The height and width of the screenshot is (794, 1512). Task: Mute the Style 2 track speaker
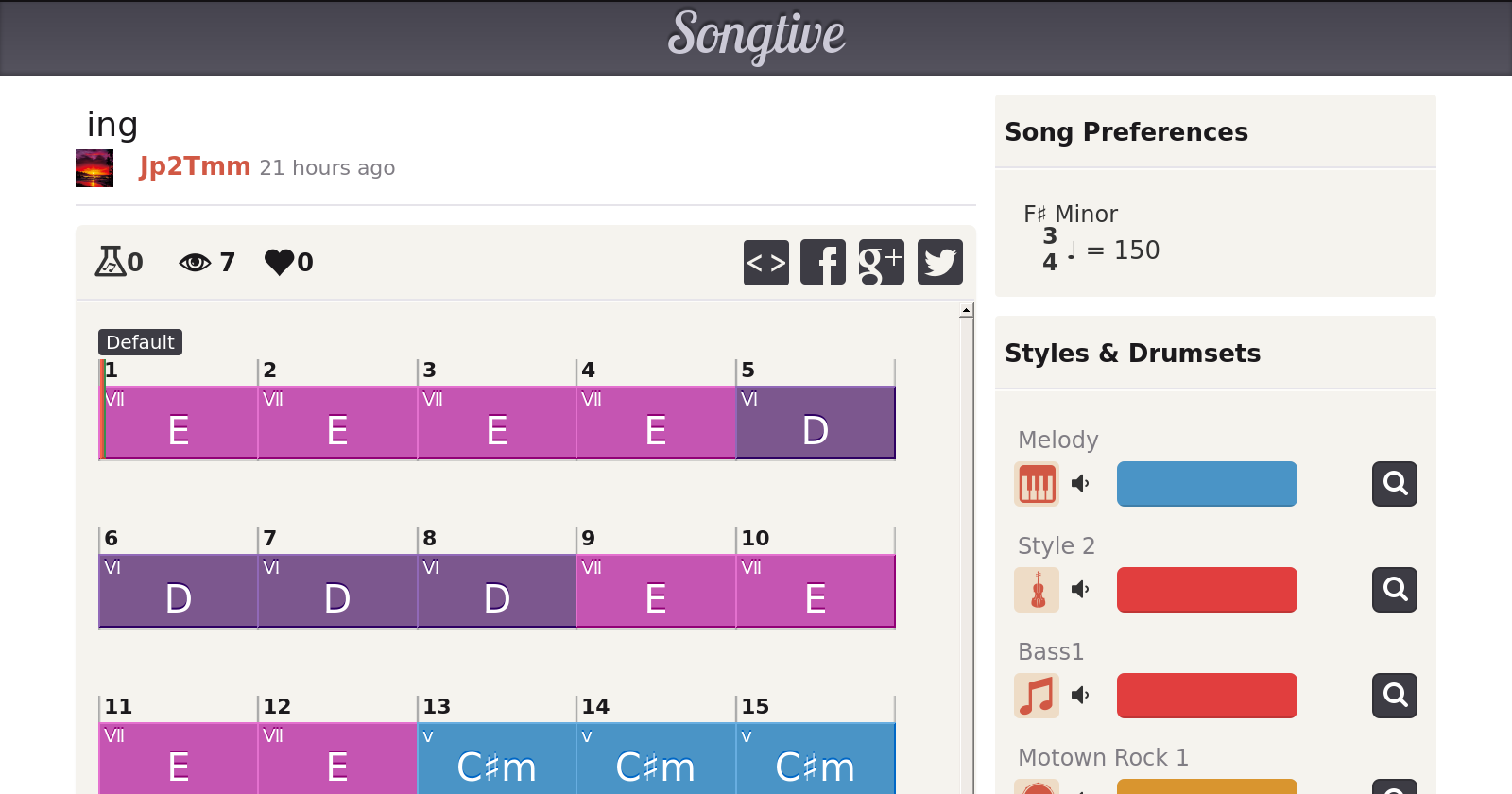coord(1080,590)
